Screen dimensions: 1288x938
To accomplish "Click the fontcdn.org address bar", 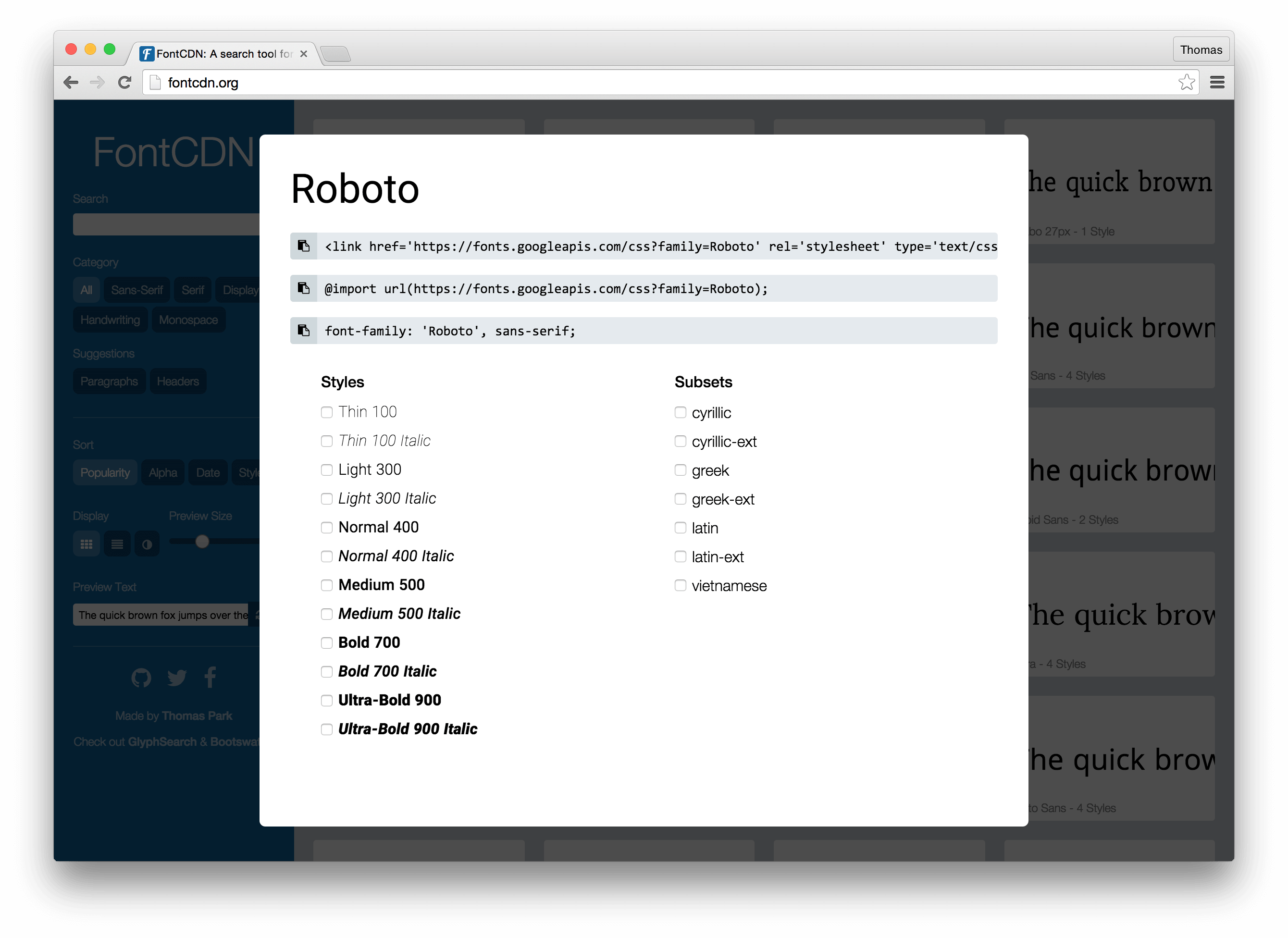I will pos(670,82).
